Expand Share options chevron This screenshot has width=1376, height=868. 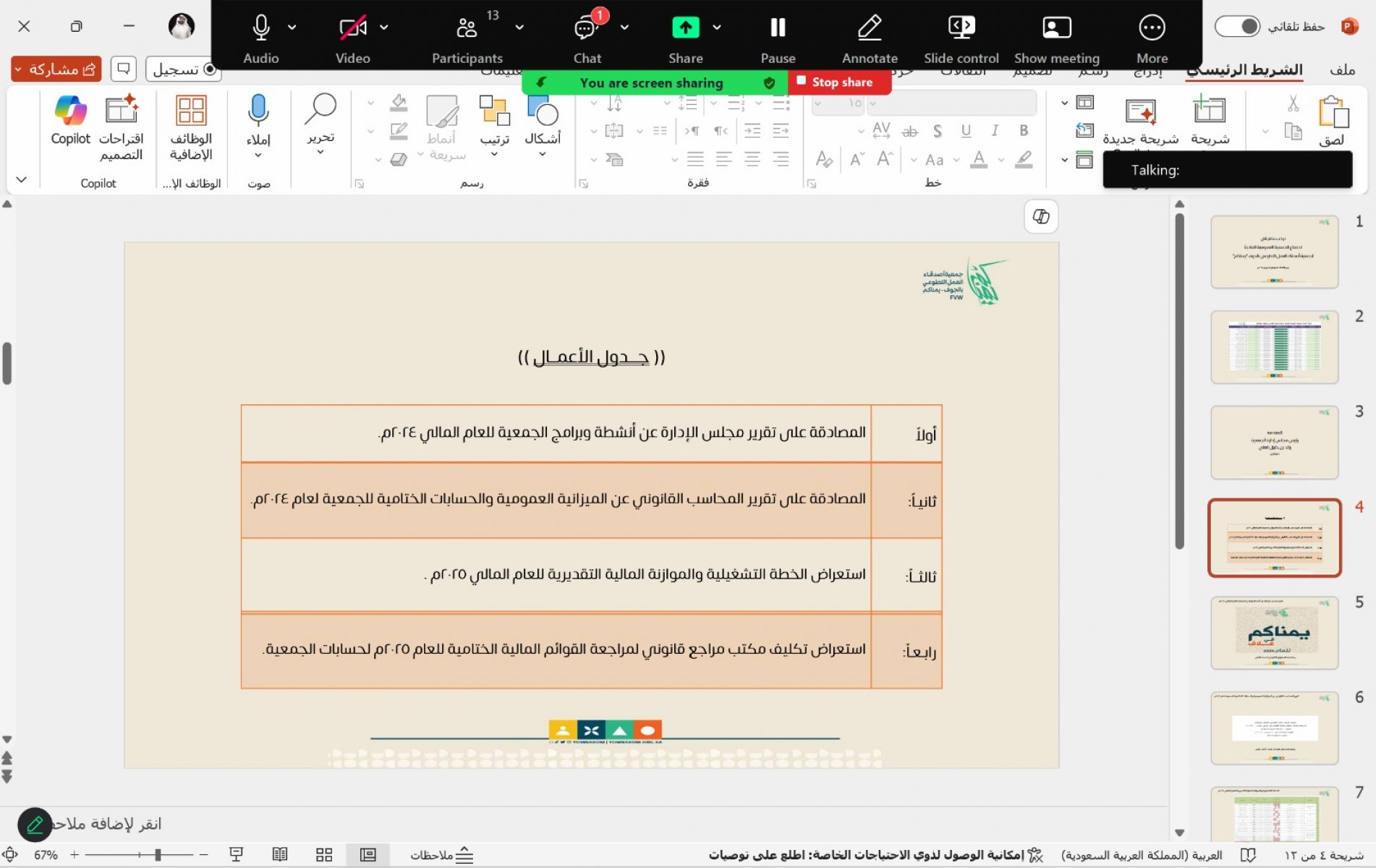point(716,27)
